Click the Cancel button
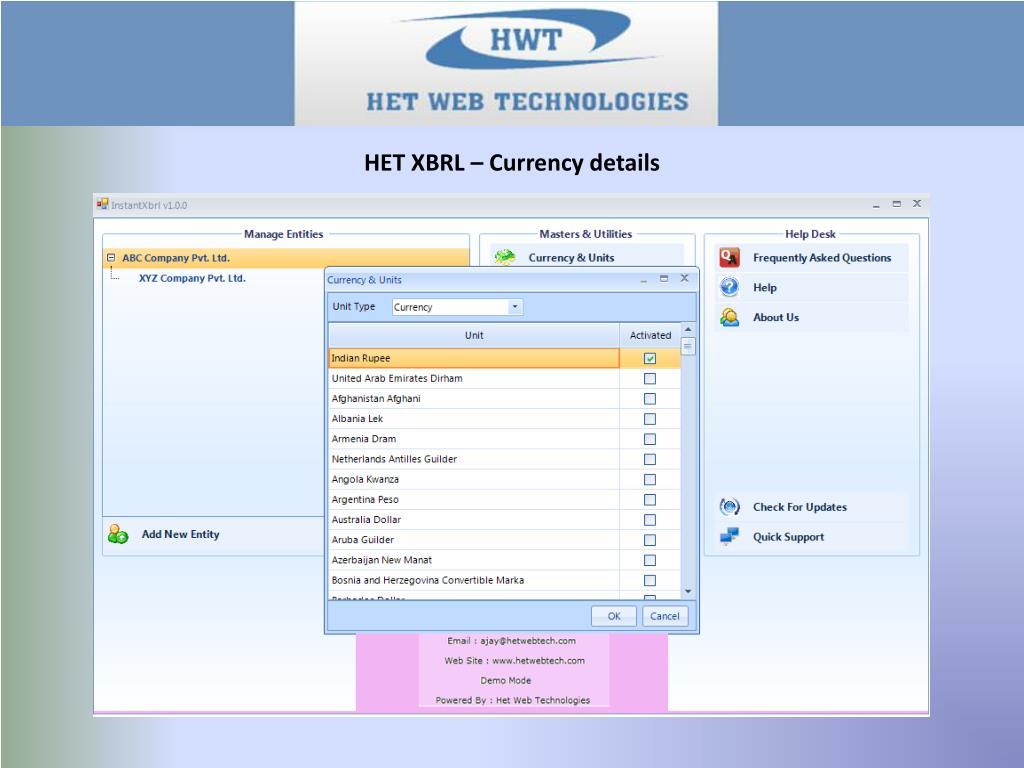 click(665, 616)
